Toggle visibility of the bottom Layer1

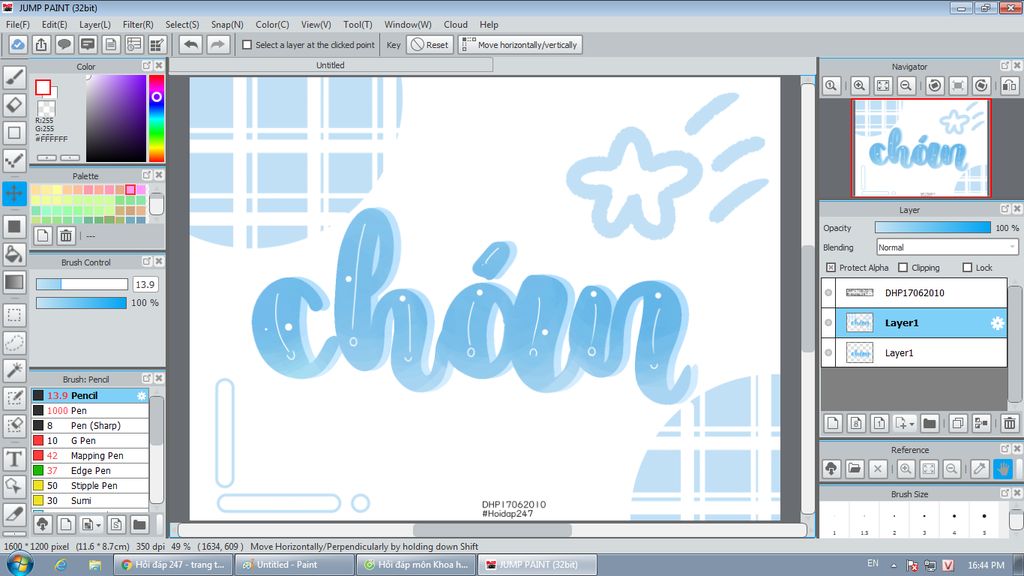[x=829, y=353]
